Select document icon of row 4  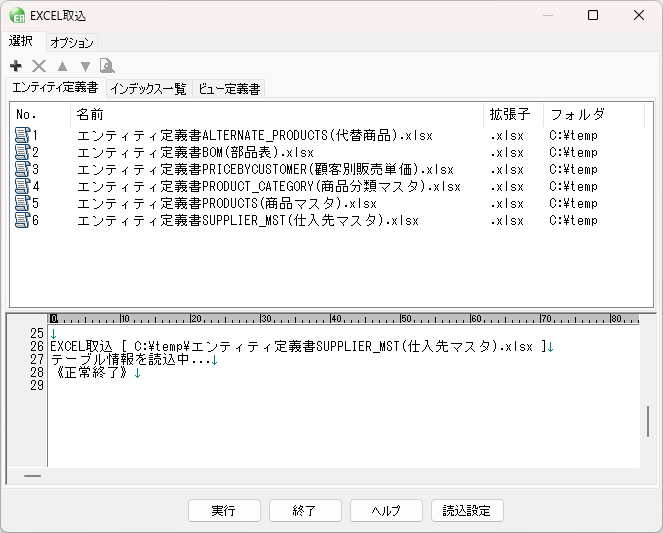pyautogui.click(x=22, y=186)
